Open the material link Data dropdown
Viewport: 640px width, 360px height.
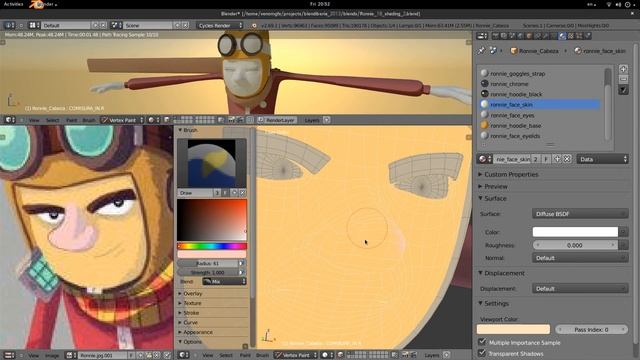point(602,159)
